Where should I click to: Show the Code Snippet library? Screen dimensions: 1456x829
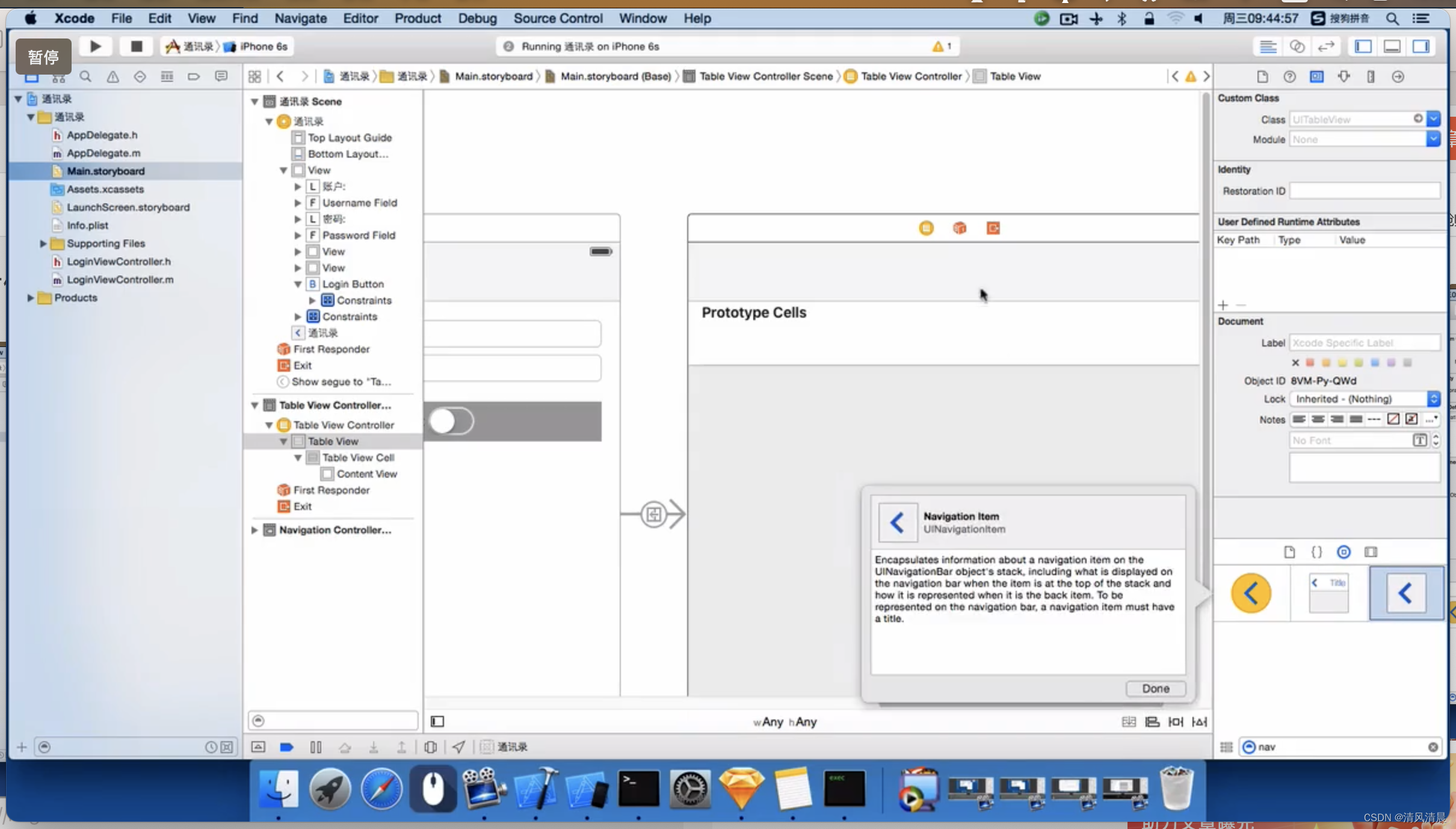pyautogui.click(x=1316, y=552)
